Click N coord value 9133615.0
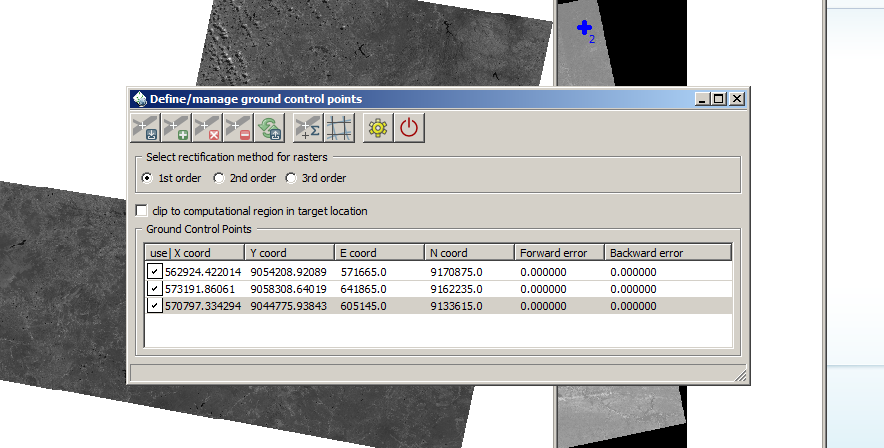This screenshot has height=448, width=884. tap(457, 306)
